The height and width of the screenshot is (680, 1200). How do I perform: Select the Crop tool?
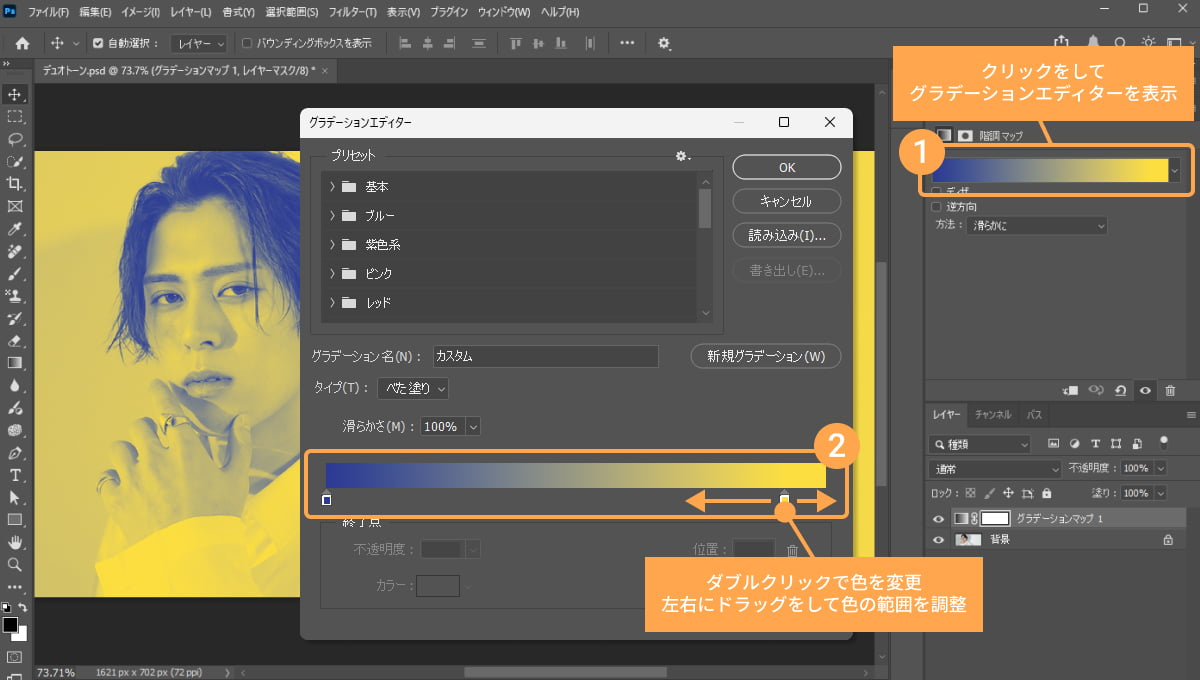pos(14,184)
